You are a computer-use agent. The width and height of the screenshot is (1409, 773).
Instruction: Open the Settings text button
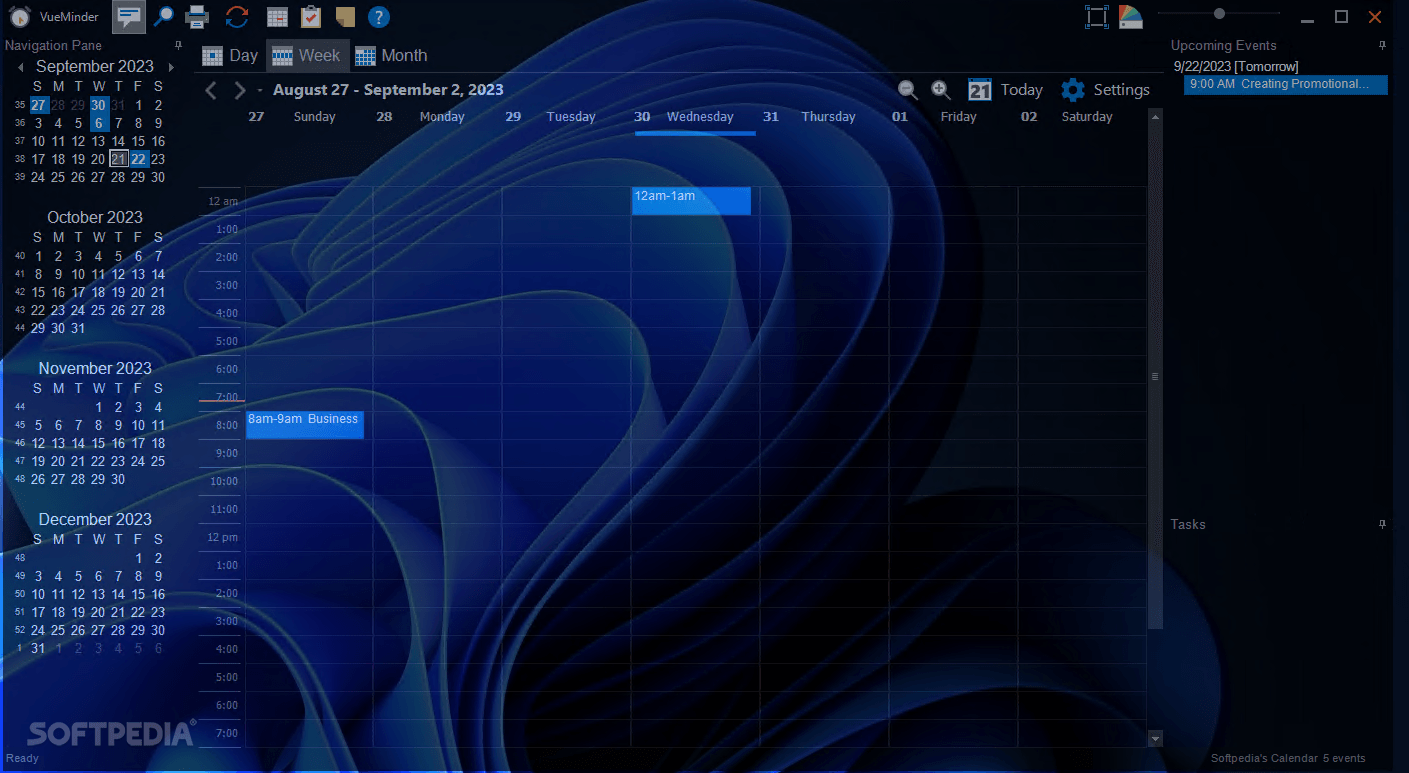[x=1121, y=90]
